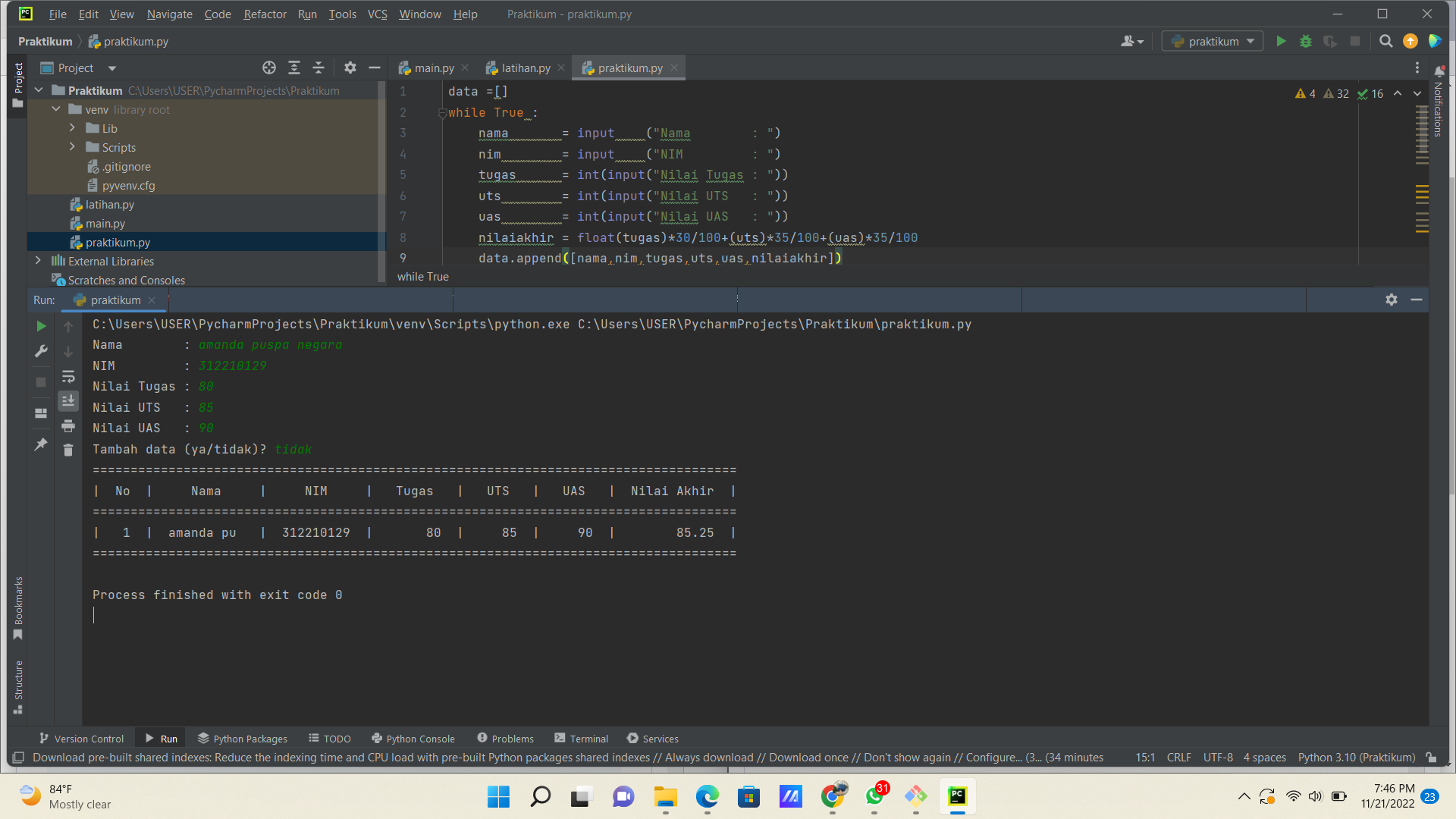Hide the Project tool window
Viewport: 1456px width, 819px height.
tap(375, 67)
